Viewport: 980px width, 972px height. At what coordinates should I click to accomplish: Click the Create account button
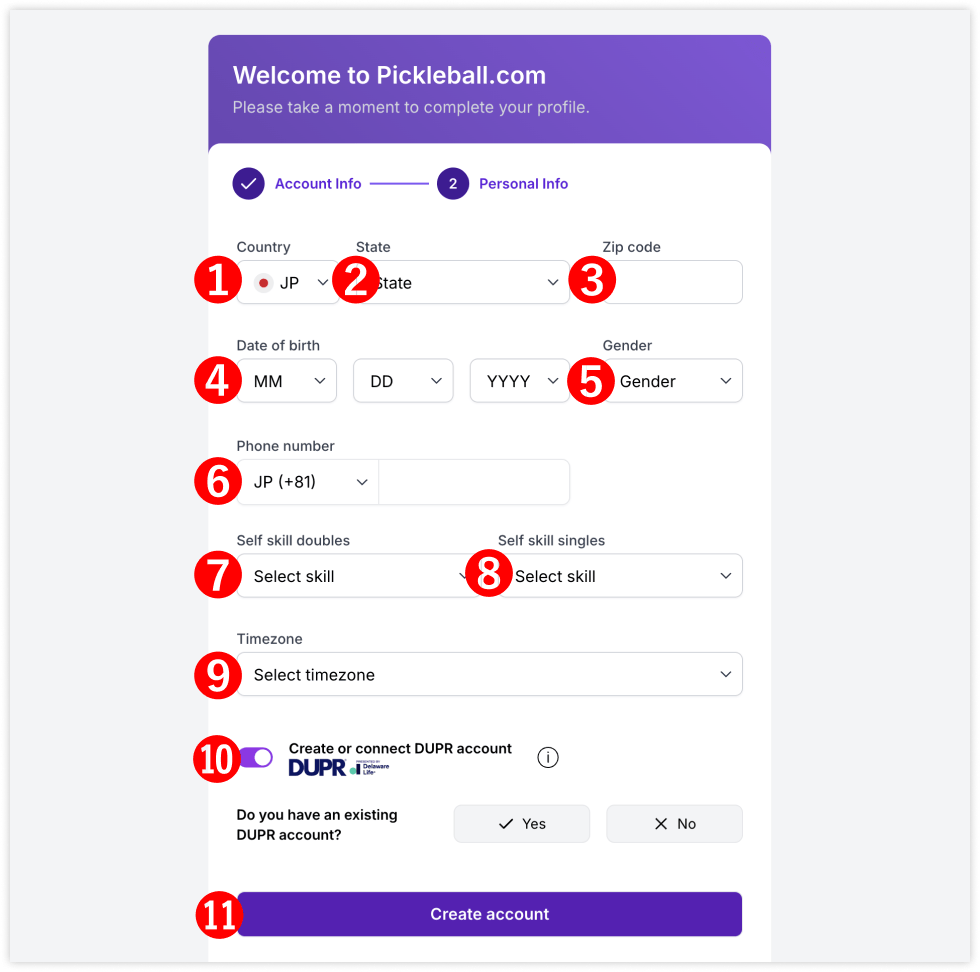coord(490,914)
